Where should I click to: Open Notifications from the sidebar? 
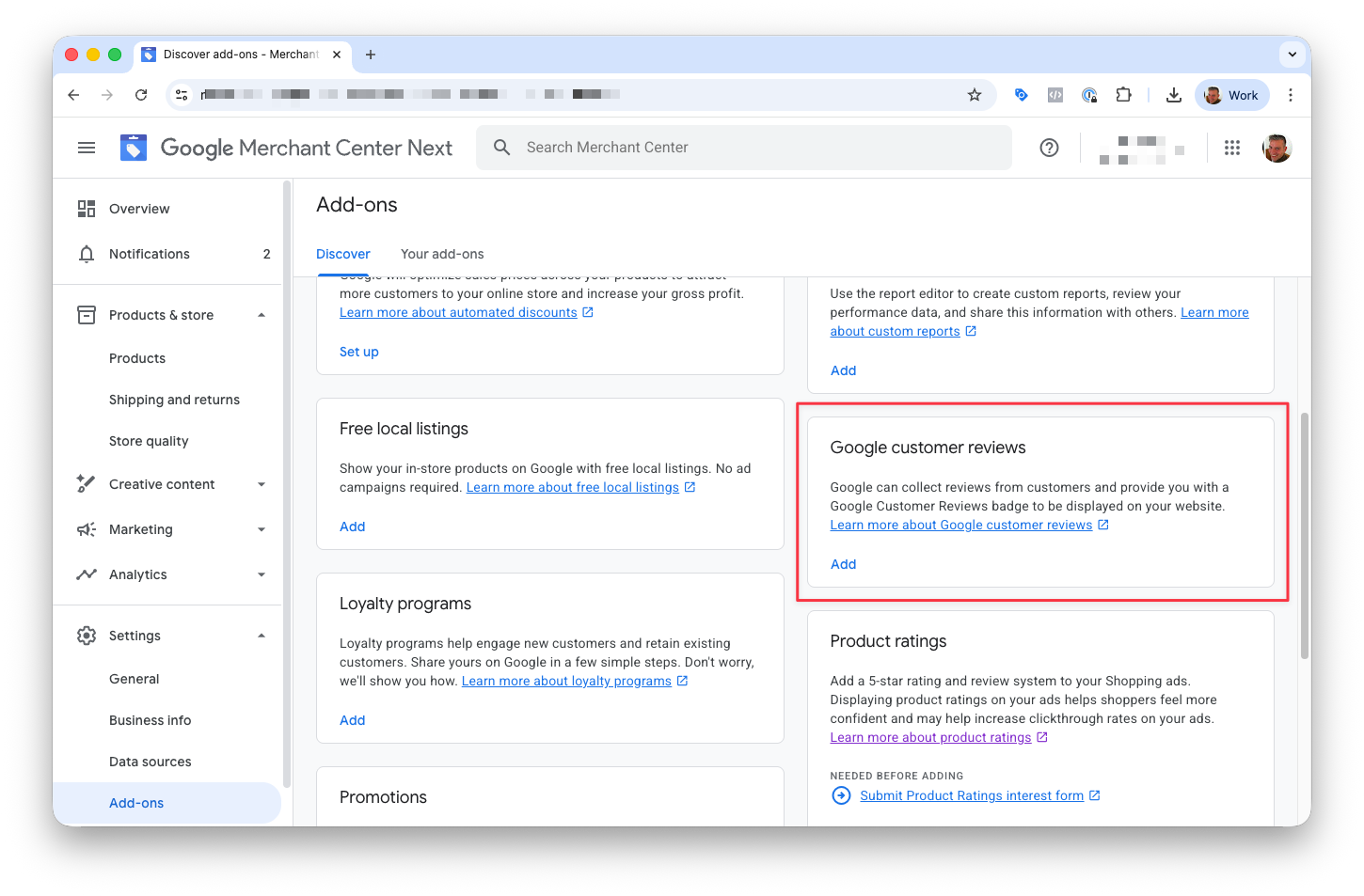(x=148, y=254)
